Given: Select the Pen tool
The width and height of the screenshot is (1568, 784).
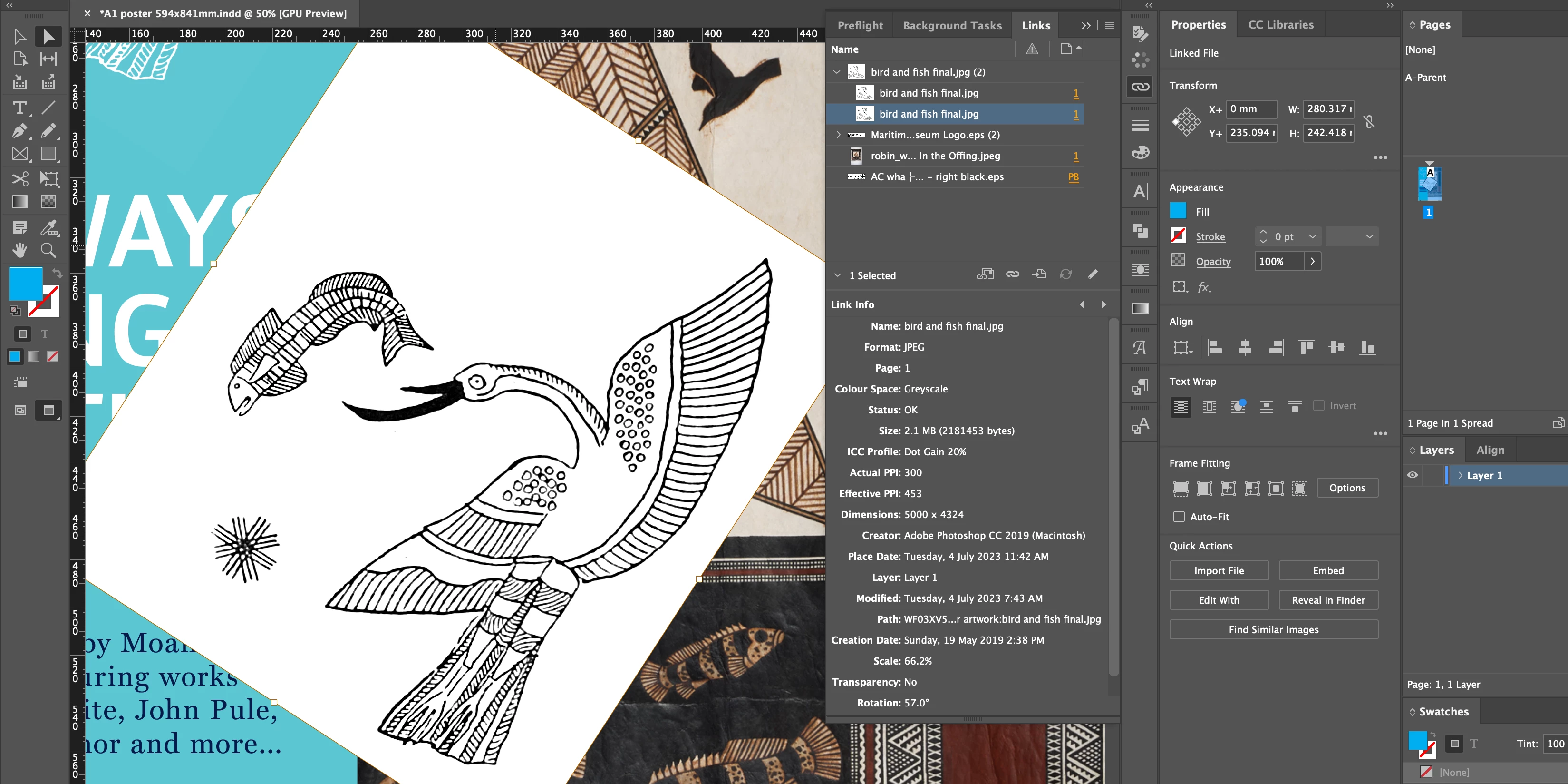Looking at the screenshot, I should click(19, 130).
